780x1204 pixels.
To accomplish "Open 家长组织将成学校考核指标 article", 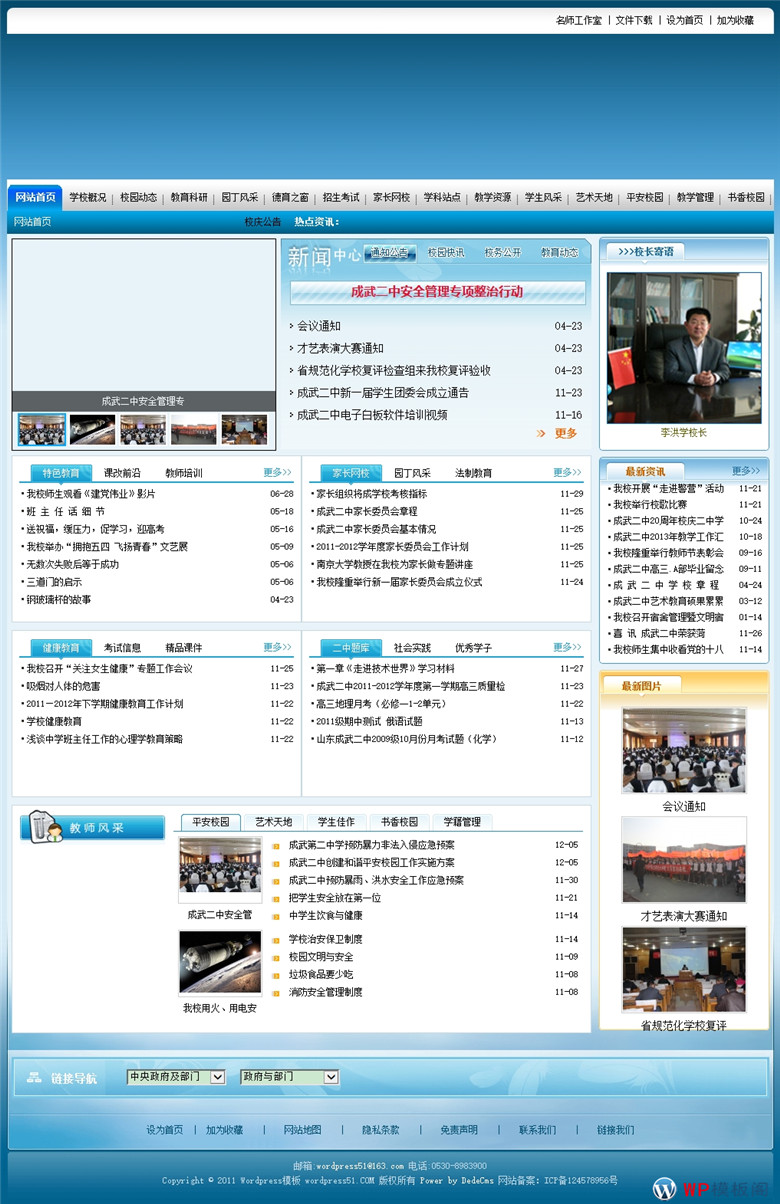I will point(371,494).
